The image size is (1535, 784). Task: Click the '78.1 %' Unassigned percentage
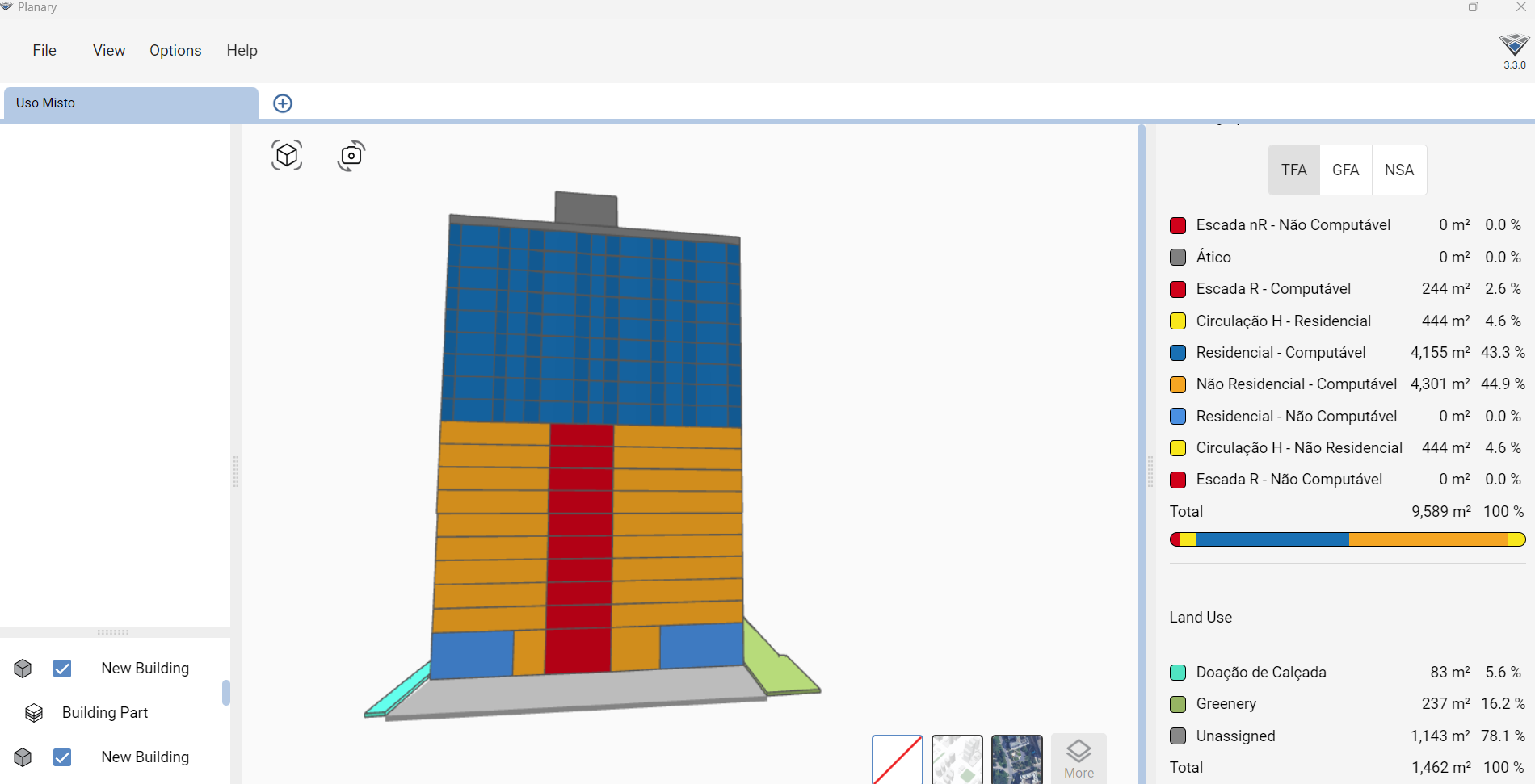click(x=1503, y=736)
